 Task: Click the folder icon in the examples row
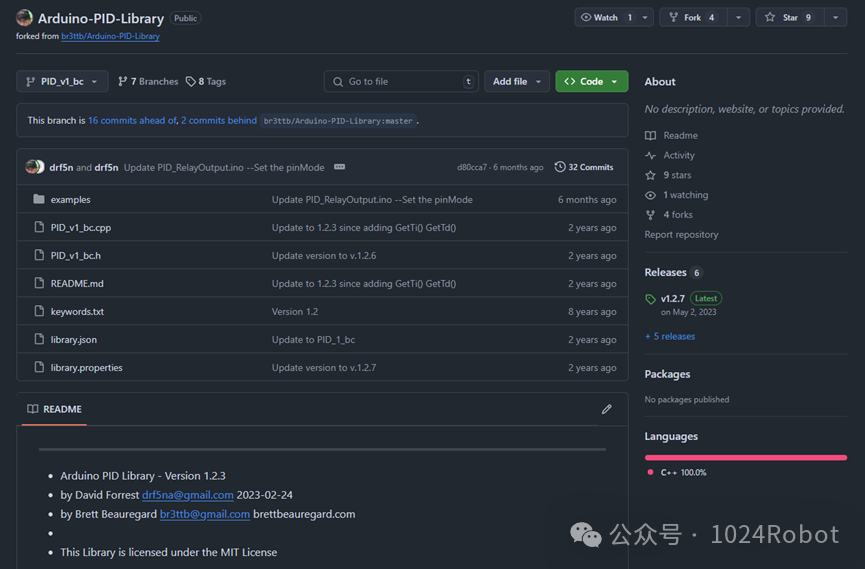39,199
